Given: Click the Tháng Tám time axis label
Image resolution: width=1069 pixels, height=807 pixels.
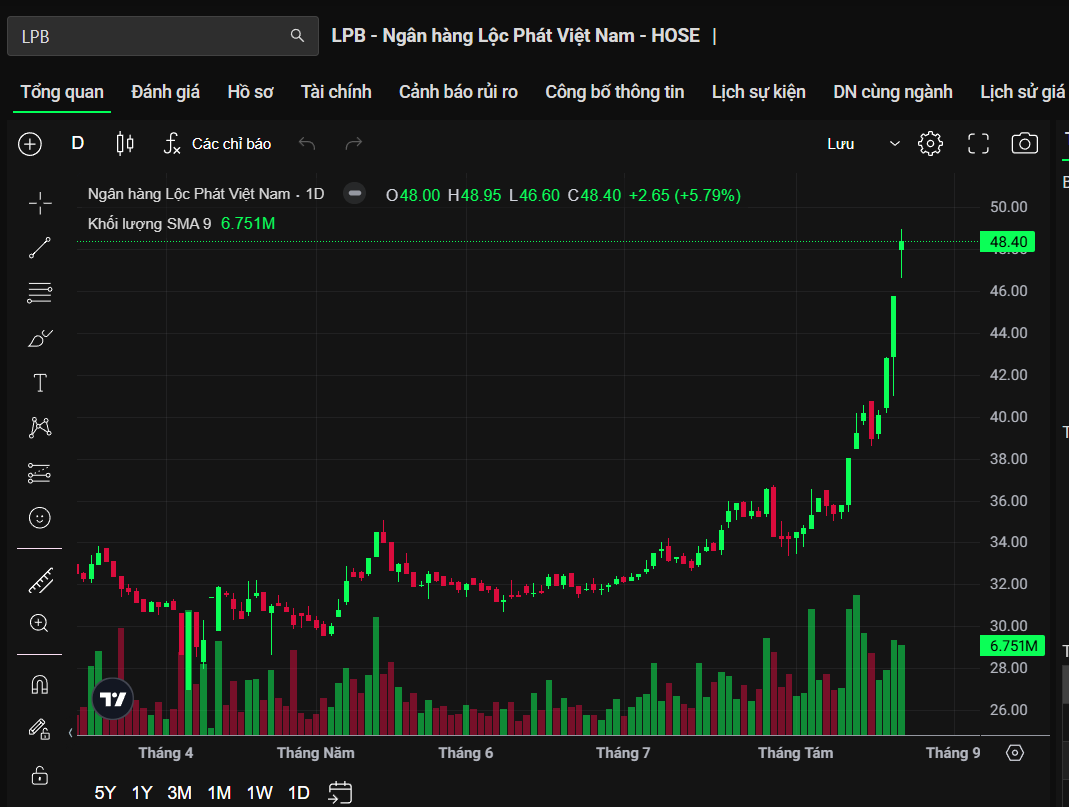Looking at the screenshot, I should (796, 753).
